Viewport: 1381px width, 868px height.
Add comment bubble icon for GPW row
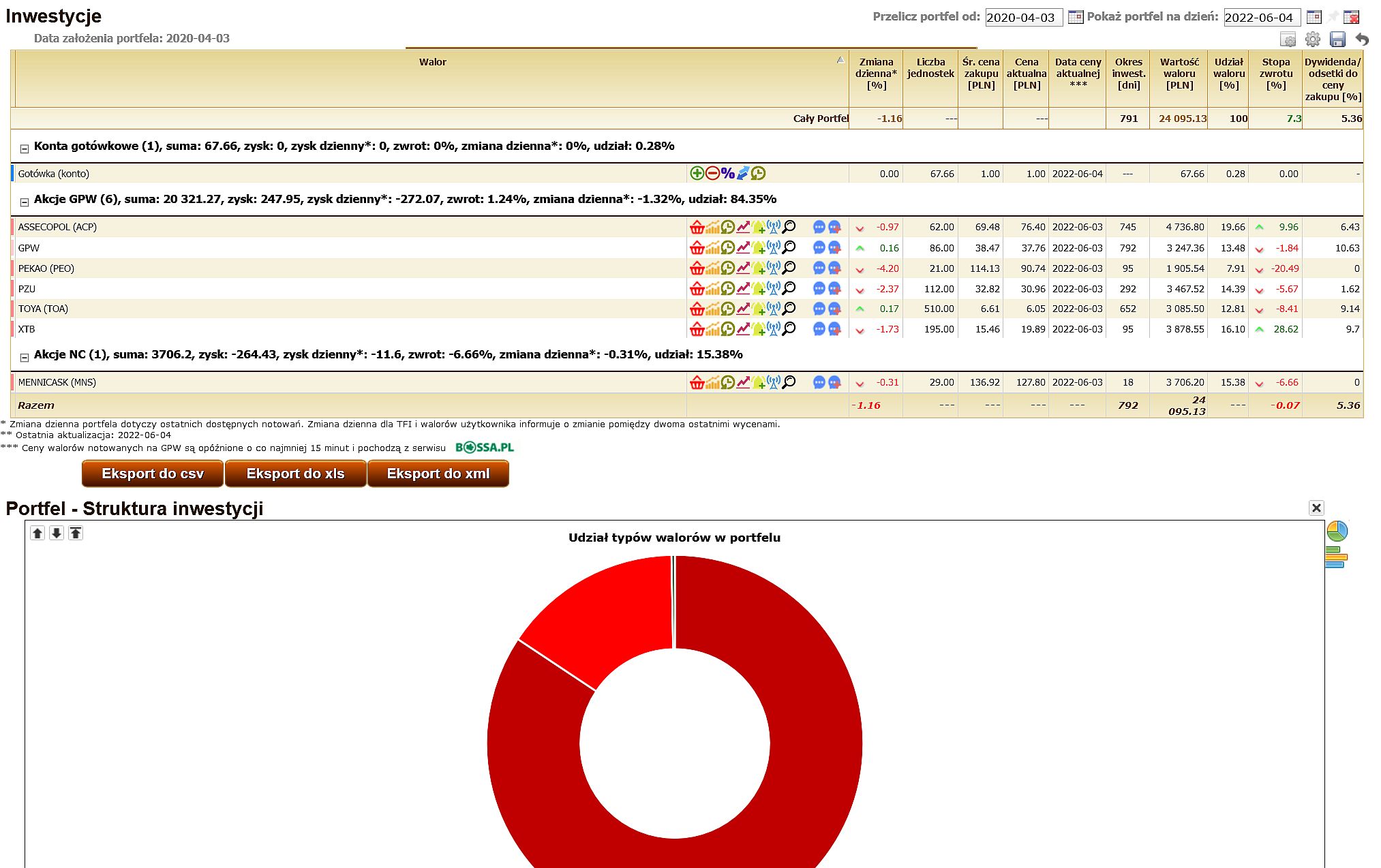tap(834, 247)
